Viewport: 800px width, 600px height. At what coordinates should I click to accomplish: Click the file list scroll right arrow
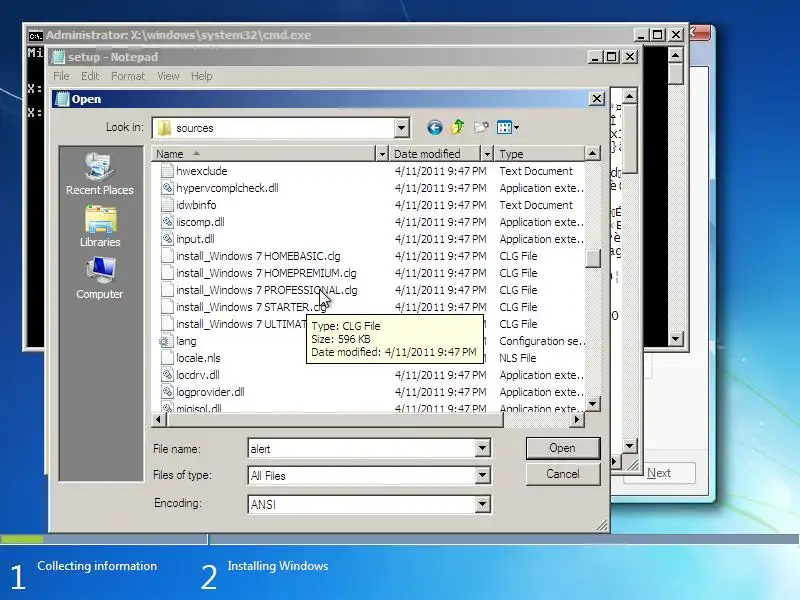tap(577, 419)
